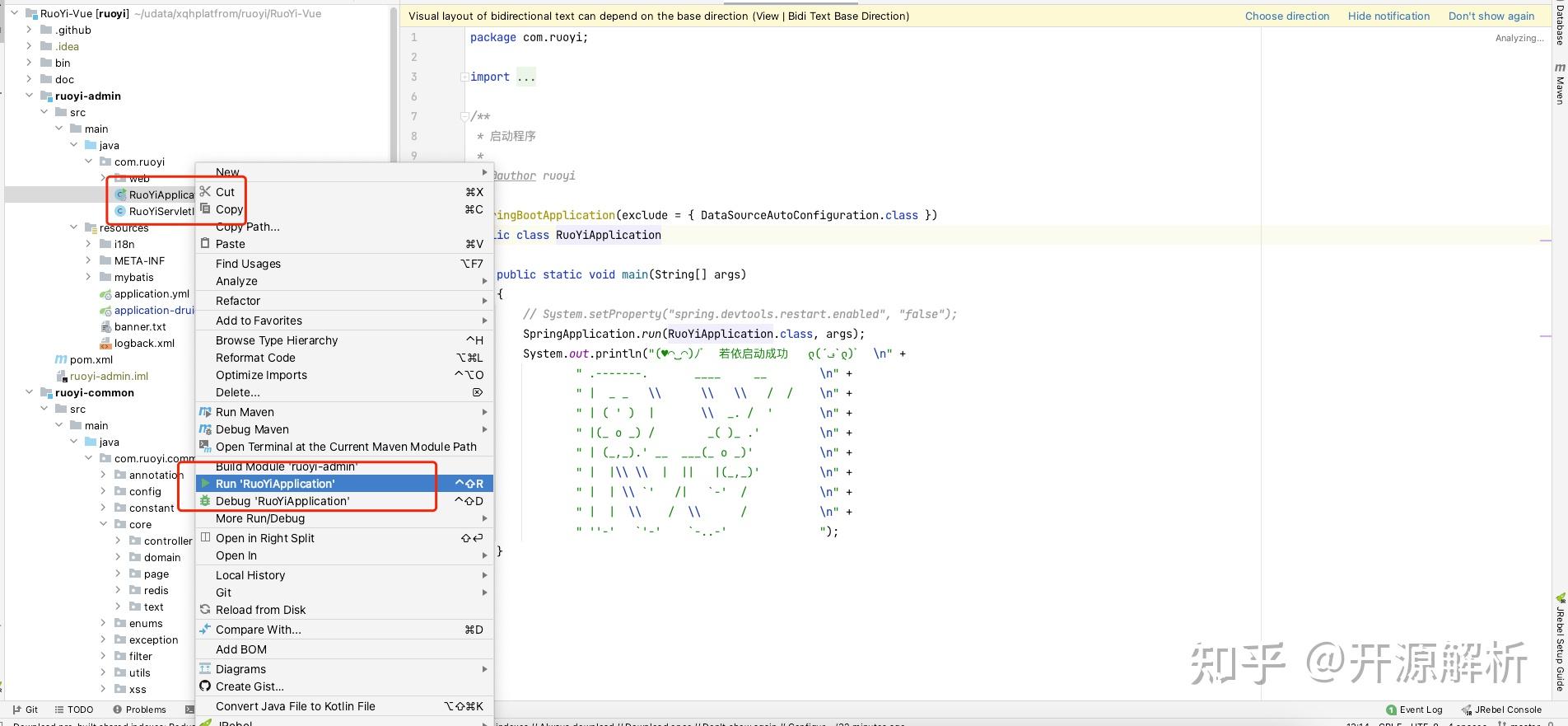Viewport: 1568px width, 726px height.
Task: Click the Reload from Disk refresh icon
Action: (x=205, y=609)
